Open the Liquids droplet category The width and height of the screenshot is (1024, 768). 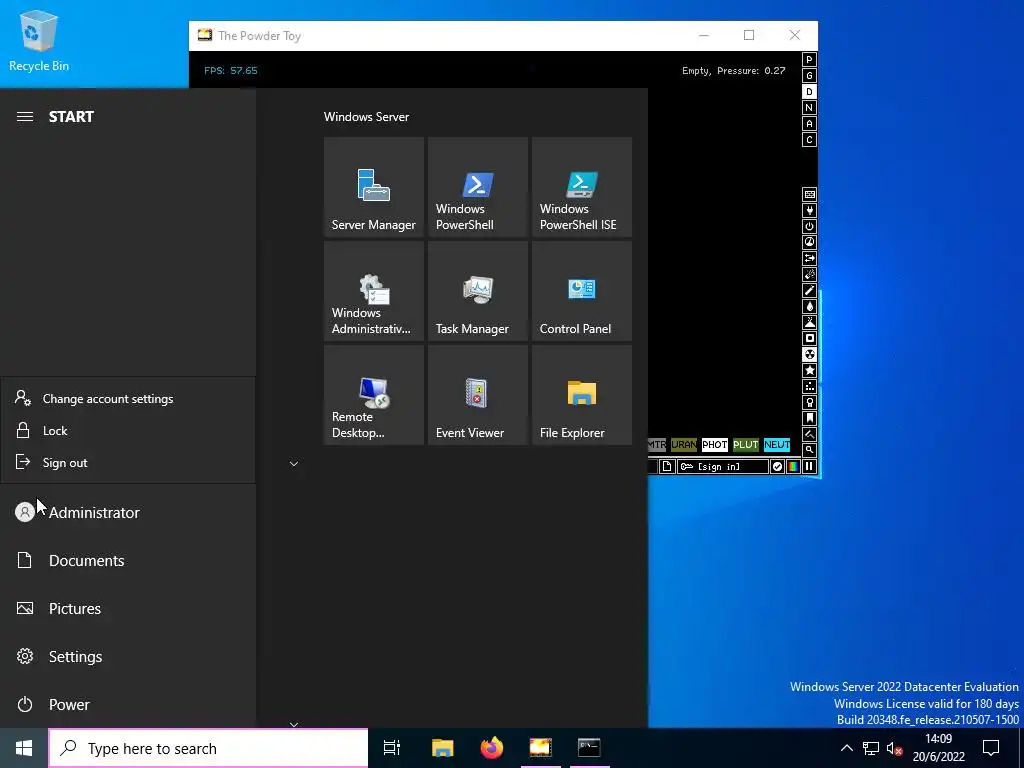809,306
